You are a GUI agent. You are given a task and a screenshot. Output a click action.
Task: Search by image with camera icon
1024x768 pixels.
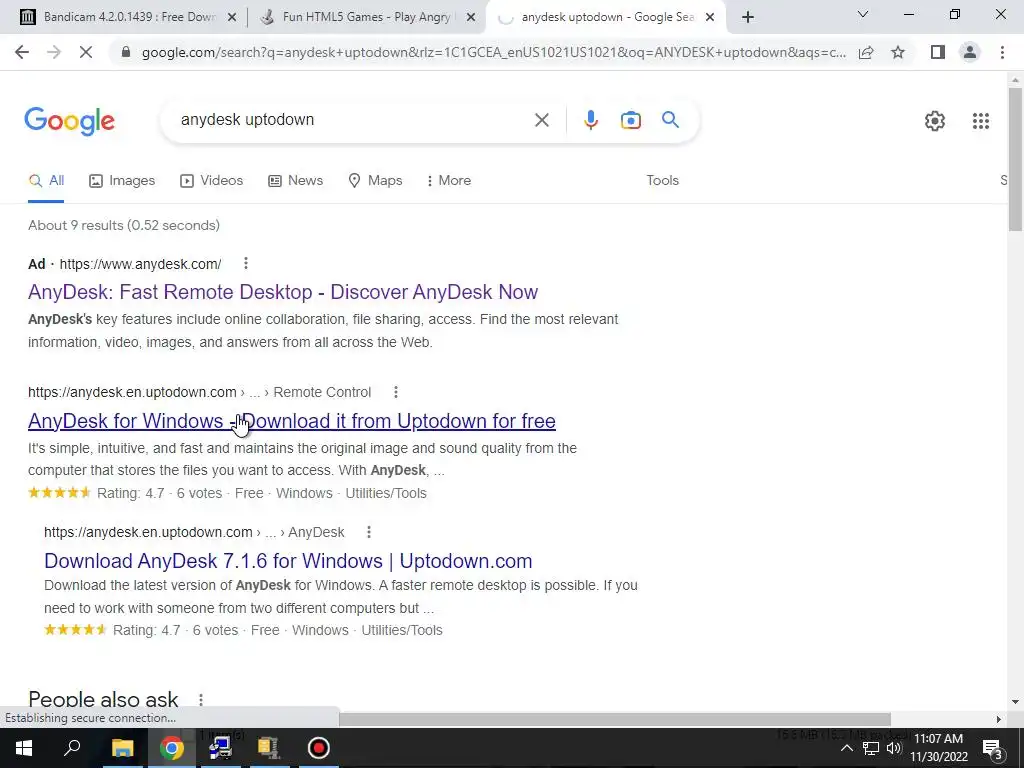click(630, 120)
